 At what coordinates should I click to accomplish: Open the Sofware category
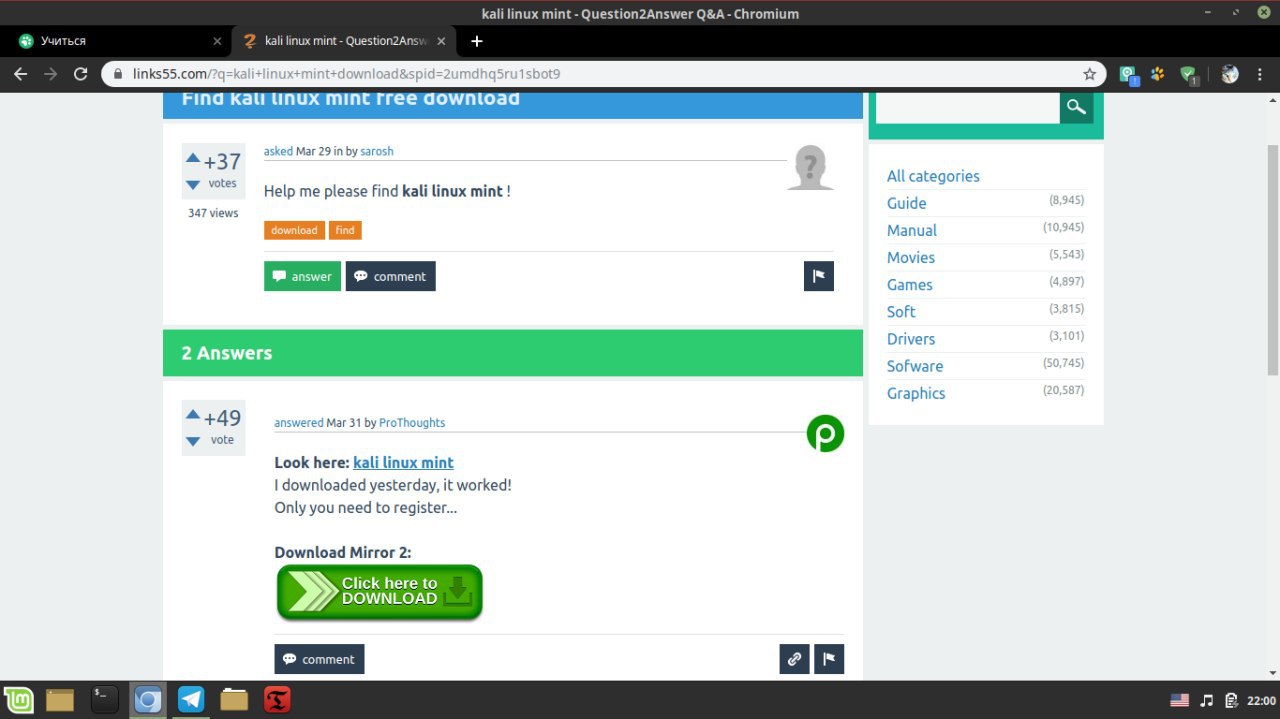(x=915, y=366)
